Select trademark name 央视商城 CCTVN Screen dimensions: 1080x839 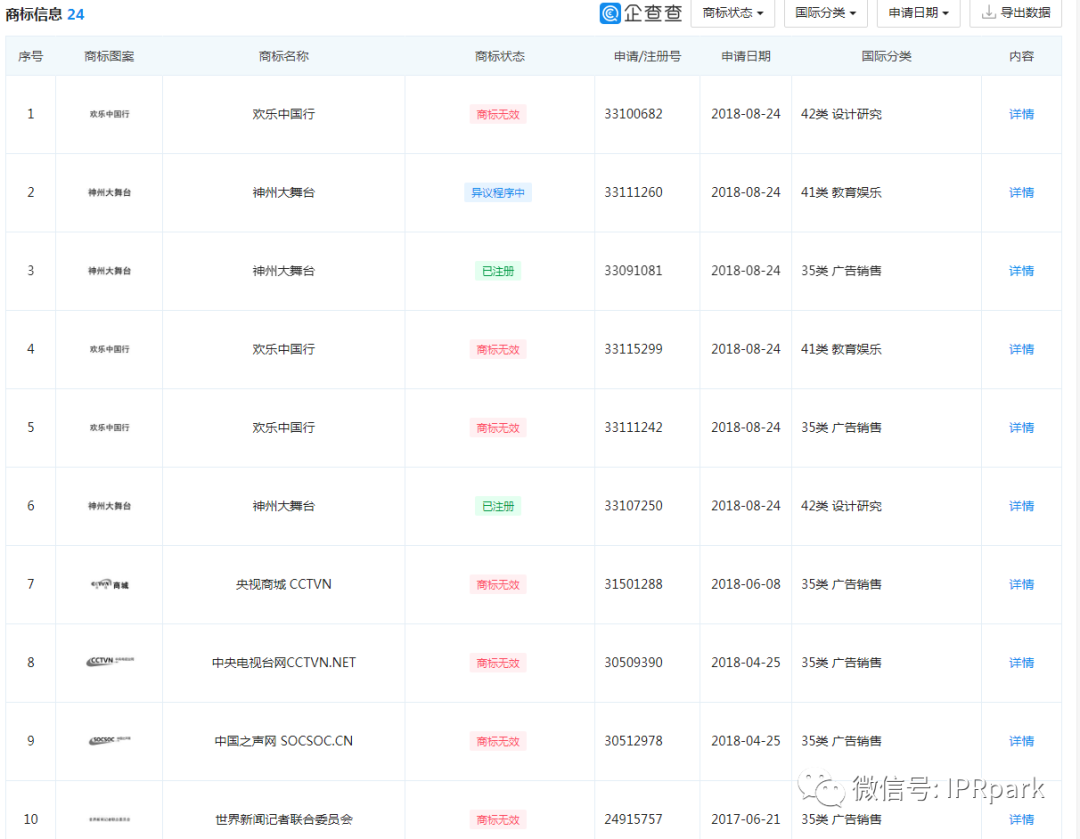point(284,585)
